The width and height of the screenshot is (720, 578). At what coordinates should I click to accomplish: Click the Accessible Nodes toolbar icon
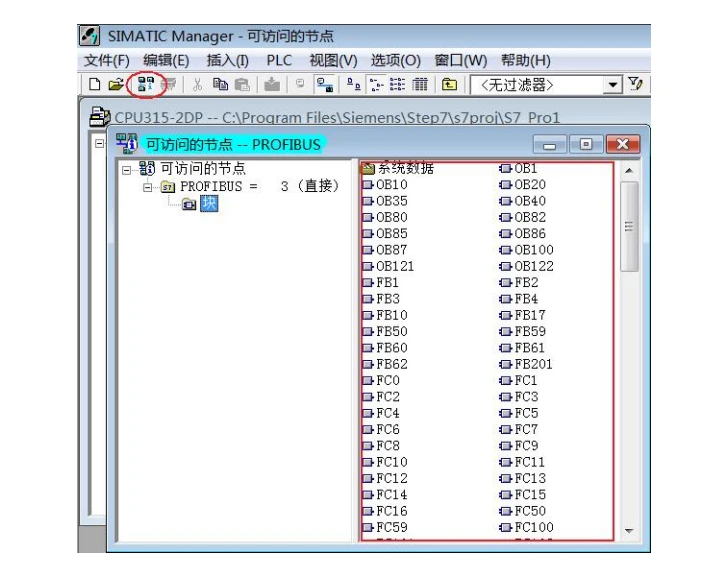[x=146, y=84]
